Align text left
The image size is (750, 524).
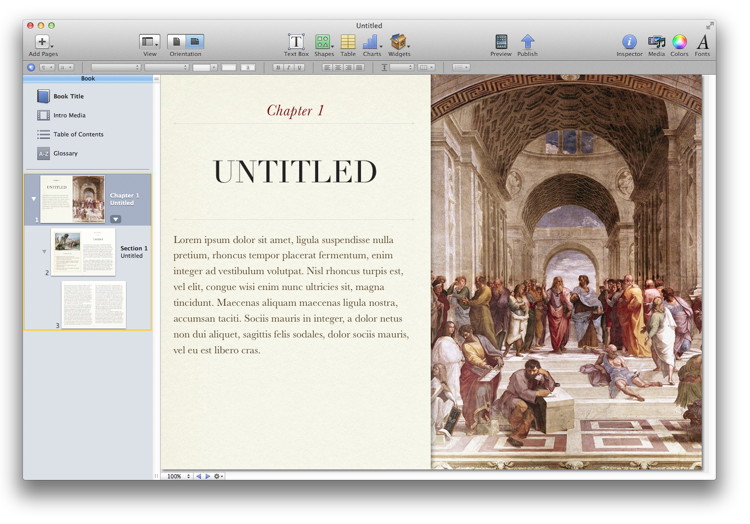[327, 67]
